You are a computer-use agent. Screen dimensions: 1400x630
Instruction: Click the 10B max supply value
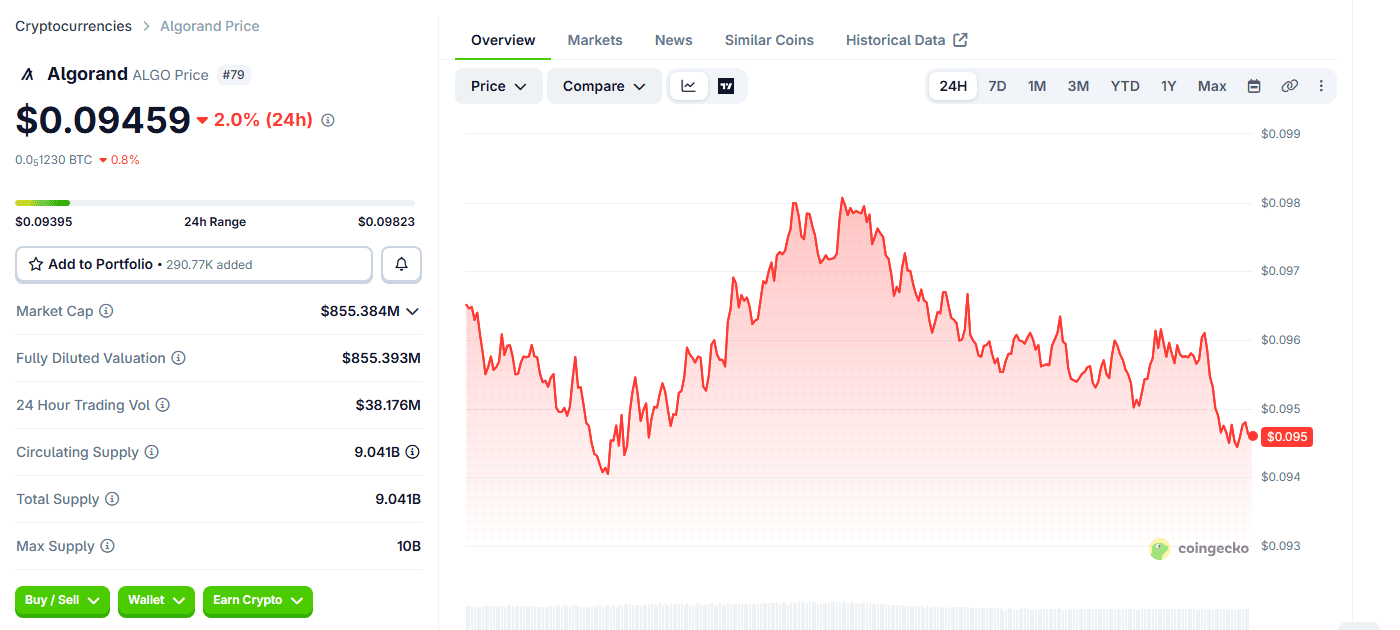pos(409,546)
